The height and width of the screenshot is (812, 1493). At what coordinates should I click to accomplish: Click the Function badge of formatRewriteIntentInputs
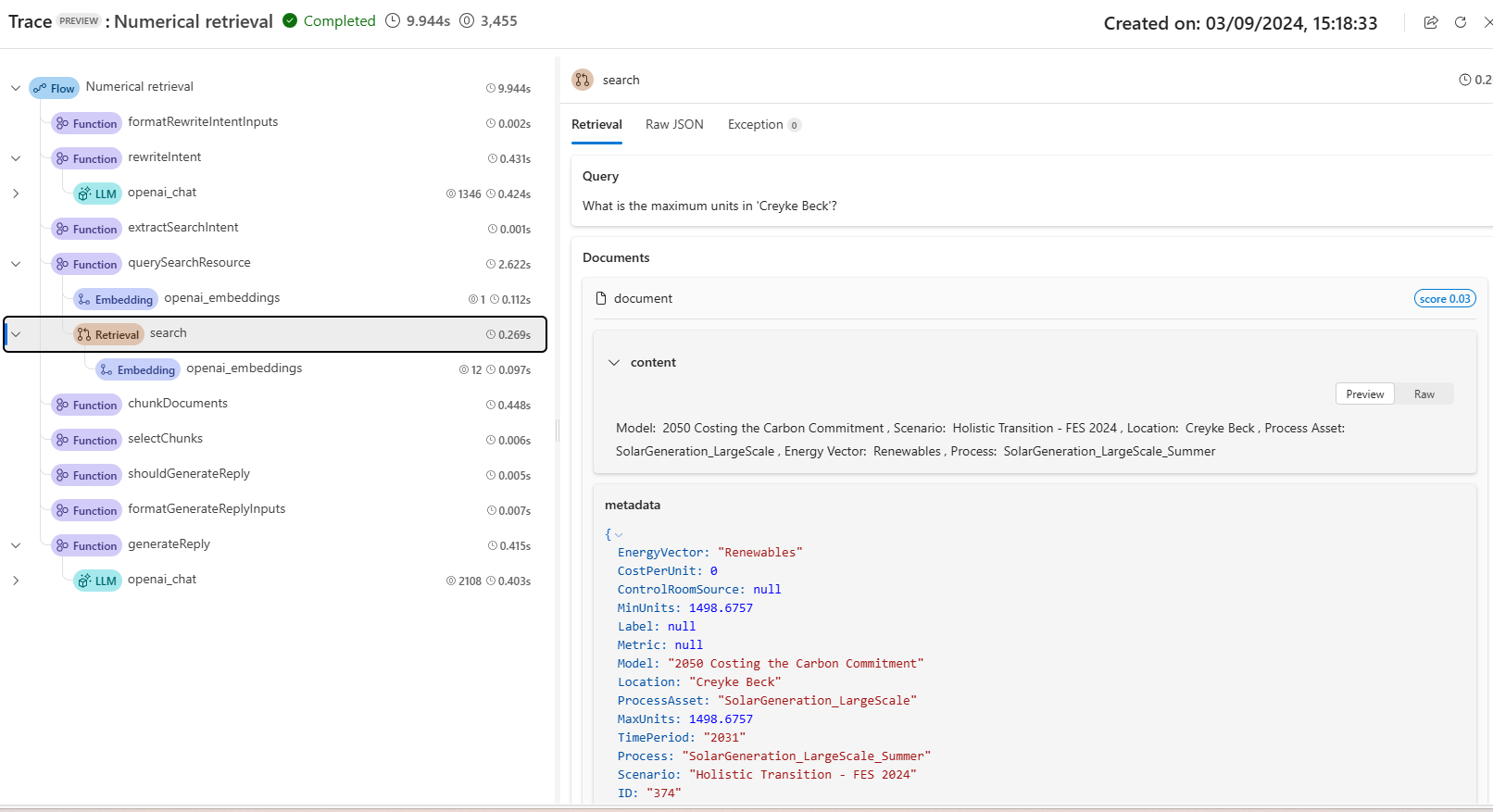[x=86, y=123]
